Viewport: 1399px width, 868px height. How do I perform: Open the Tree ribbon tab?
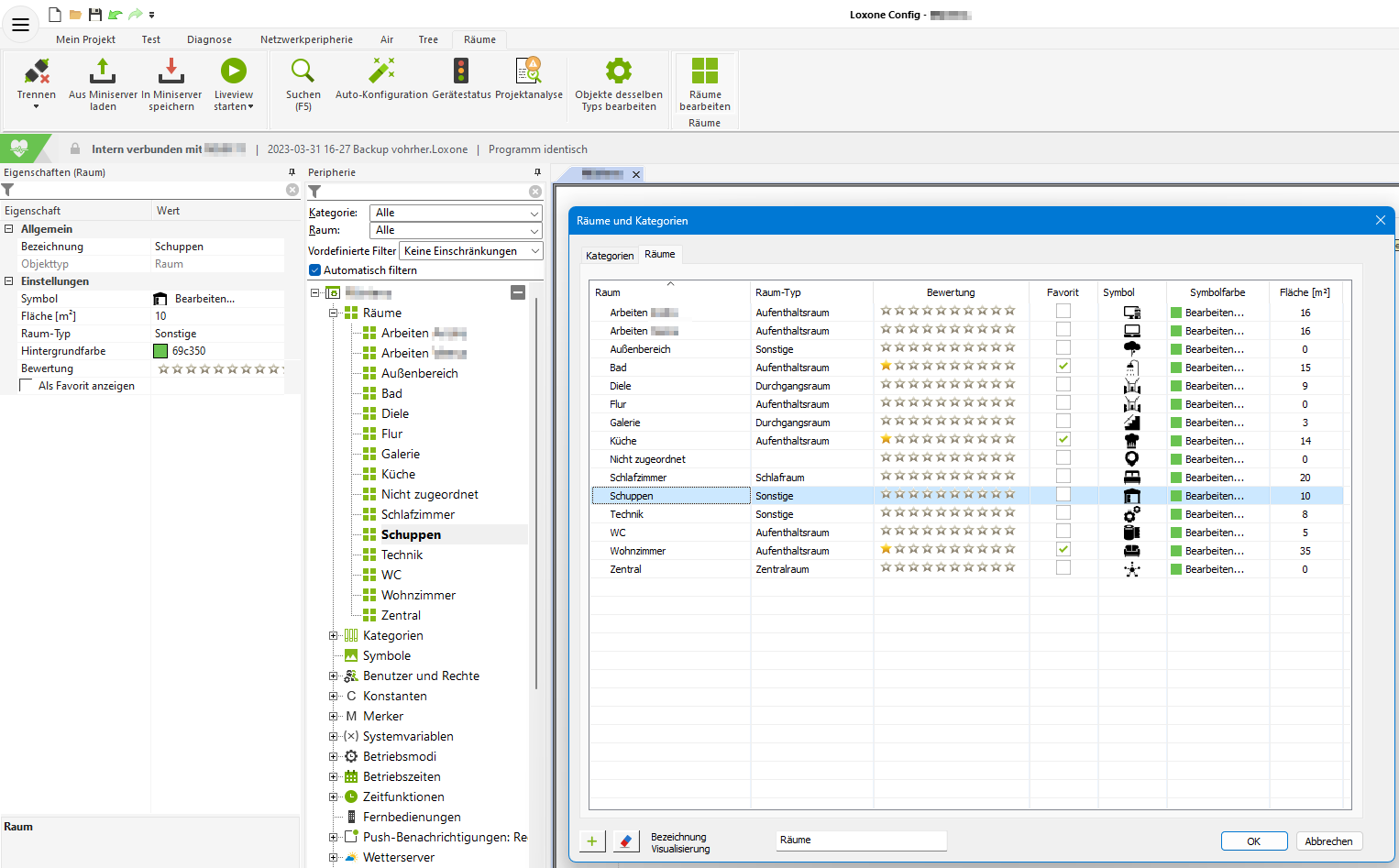(x=428, y=39)
